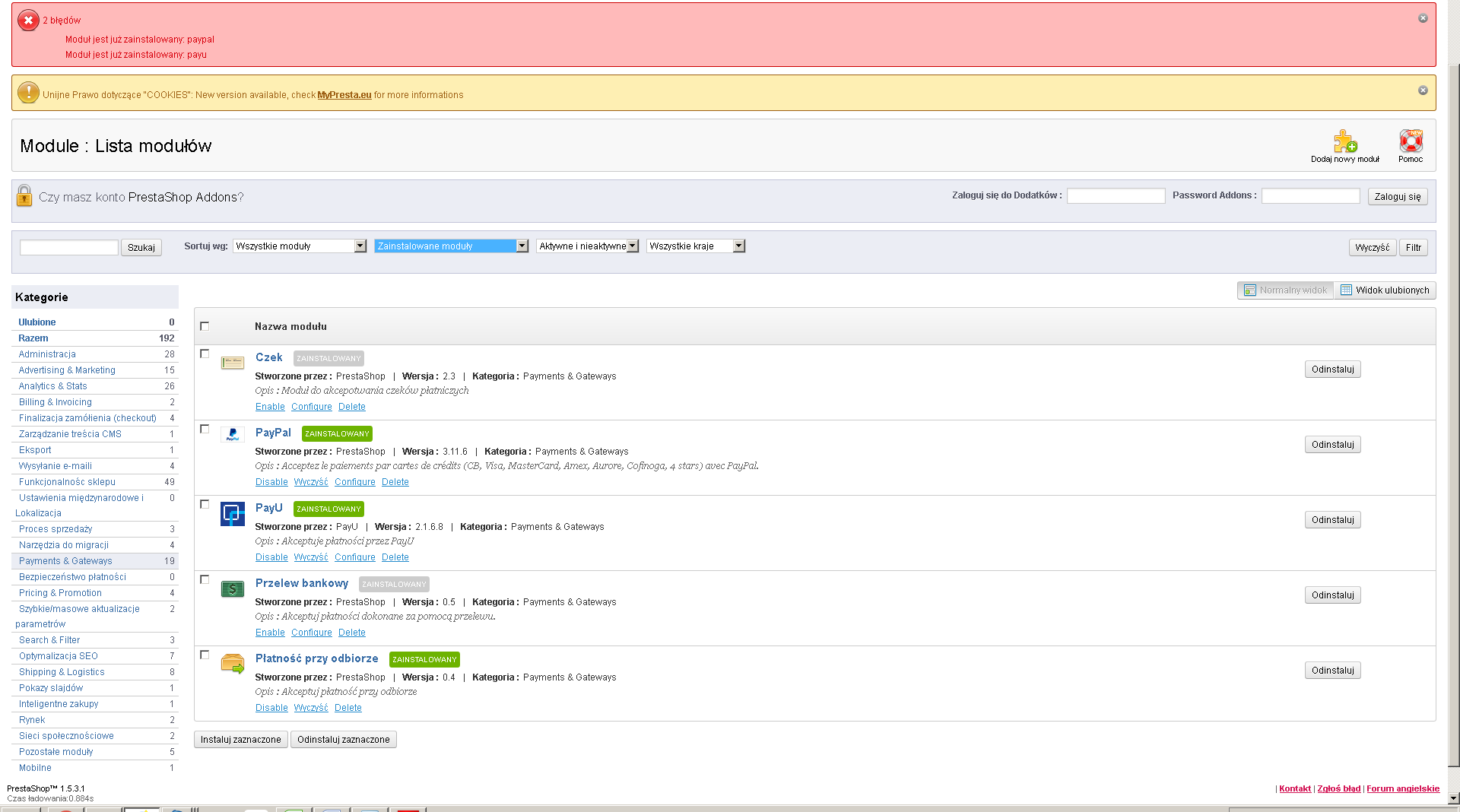This screenshot has height=812, width=1460.
Task: Open the Pomoc lifebuoy help icon
Action: (1411, 141)
